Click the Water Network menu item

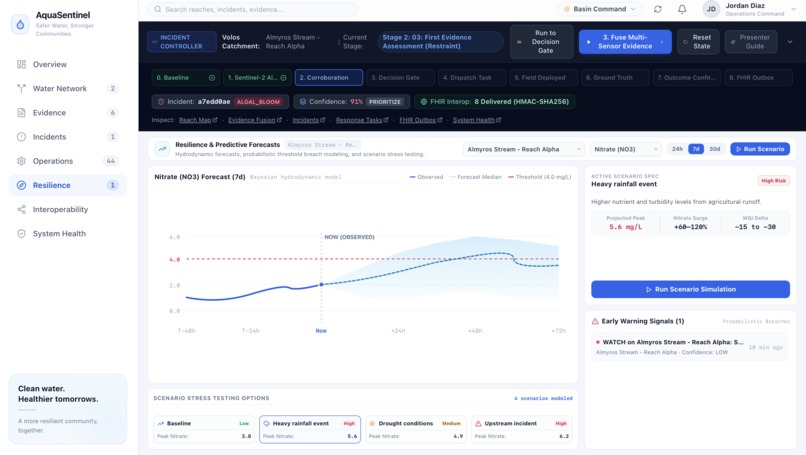(x=68, y=88)
